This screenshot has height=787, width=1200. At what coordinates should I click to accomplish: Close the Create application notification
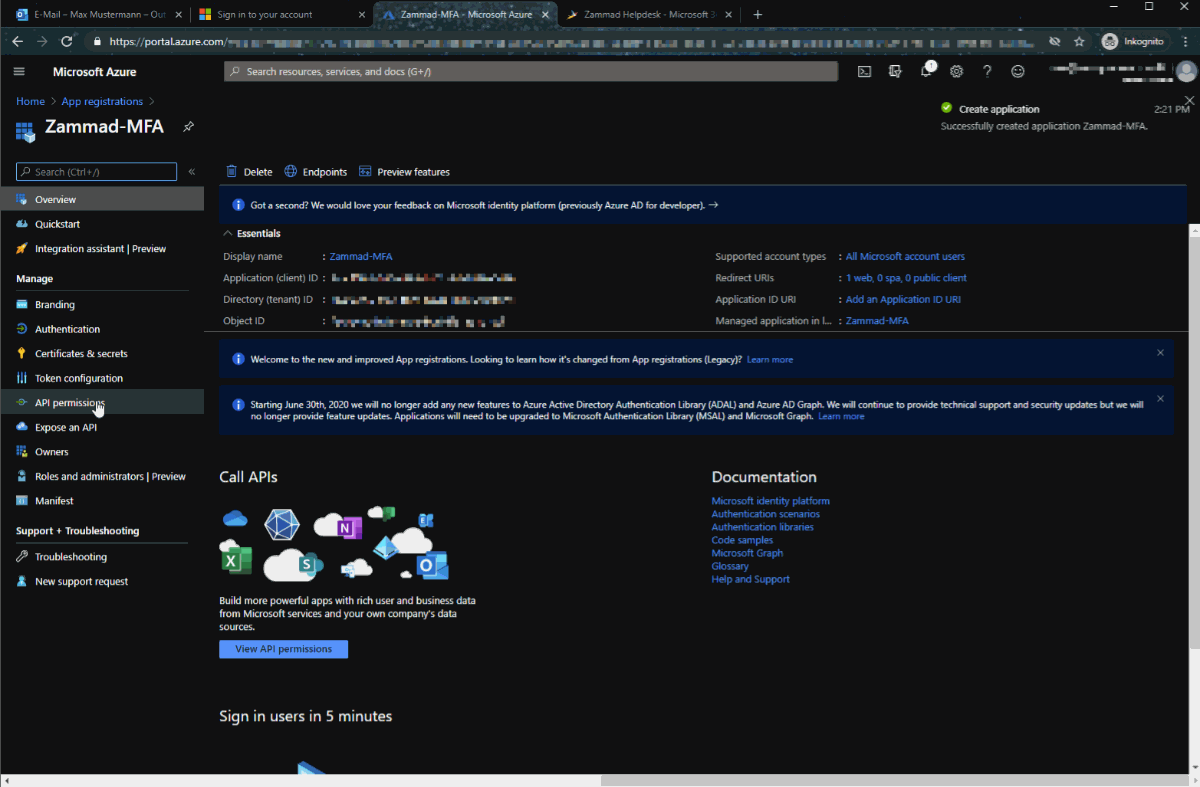(1189, 101)
